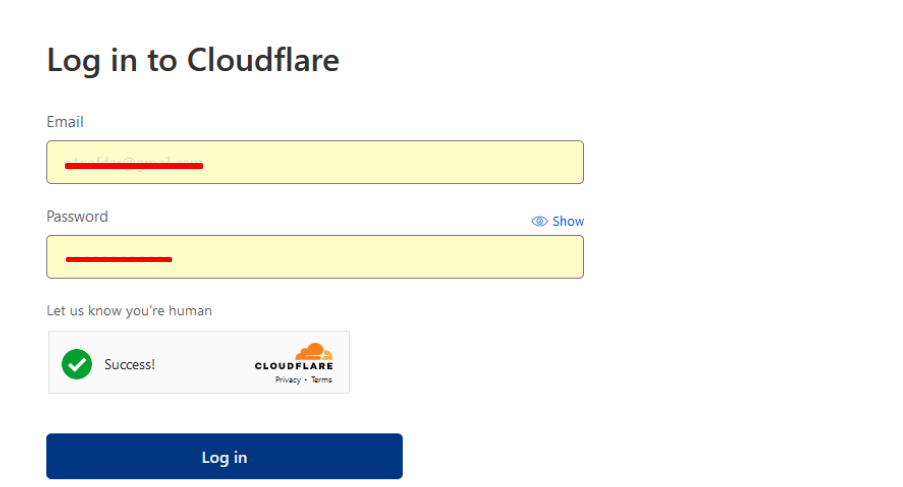903x487 pixels.
Task: Click the orange Cloudflare cloud logo
Action: pos(314,351)
